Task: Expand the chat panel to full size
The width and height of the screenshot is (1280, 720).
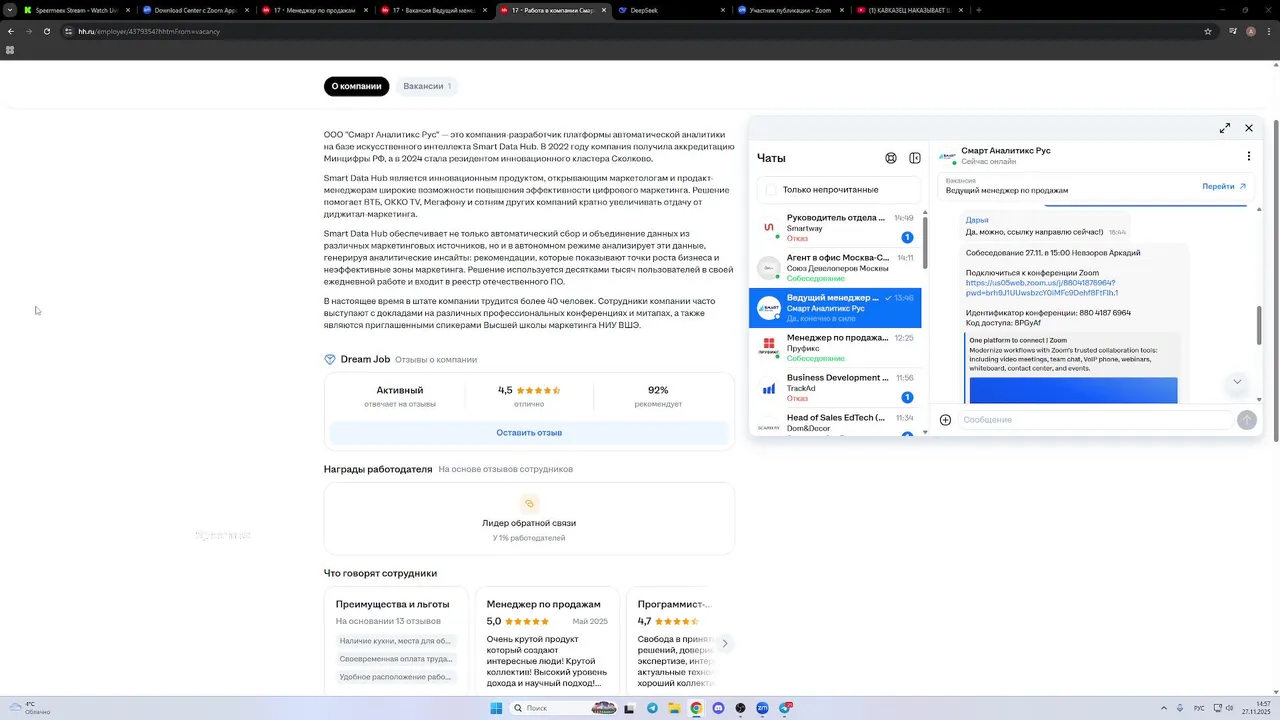Action: pyautogui.click(x=1225, y=128)
